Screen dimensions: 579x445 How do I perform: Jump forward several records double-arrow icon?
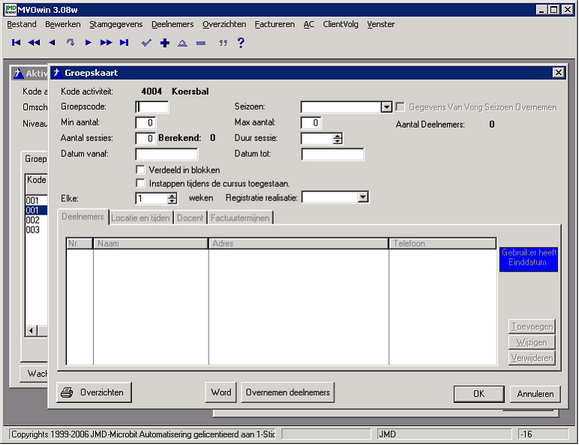click(106, 43)
